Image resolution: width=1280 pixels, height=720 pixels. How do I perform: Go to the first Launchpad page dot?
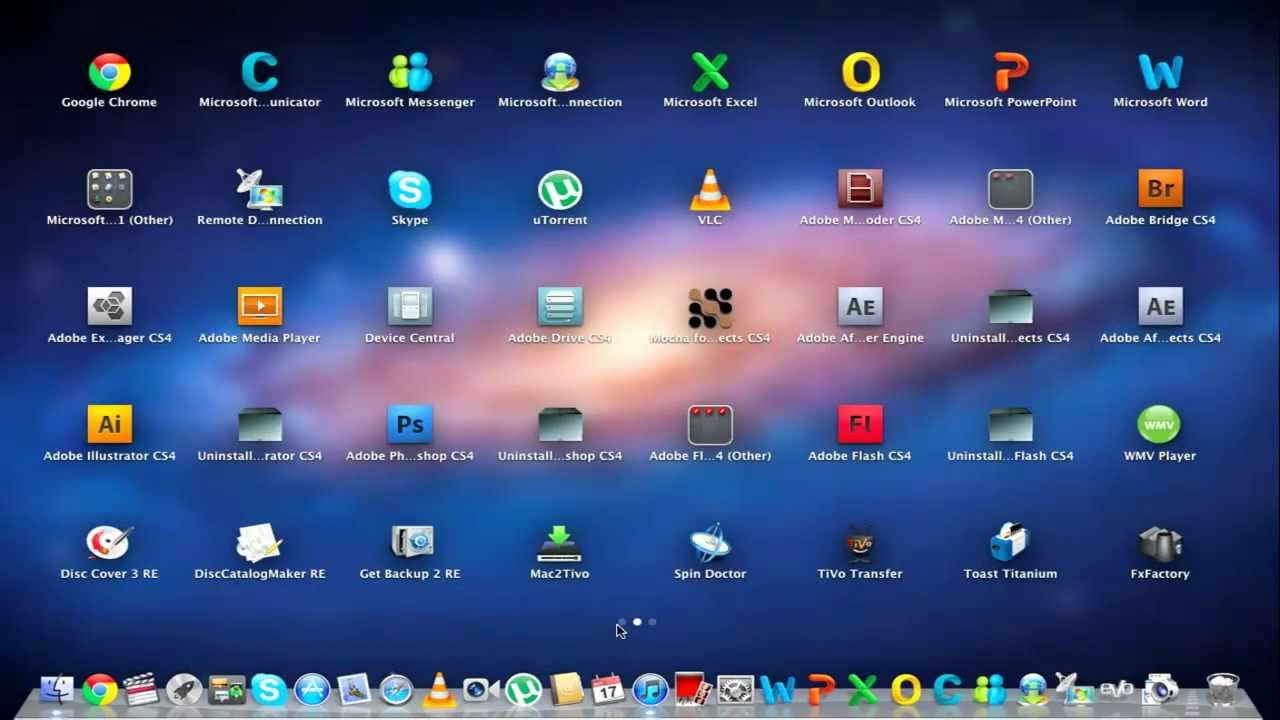(622, 622)
